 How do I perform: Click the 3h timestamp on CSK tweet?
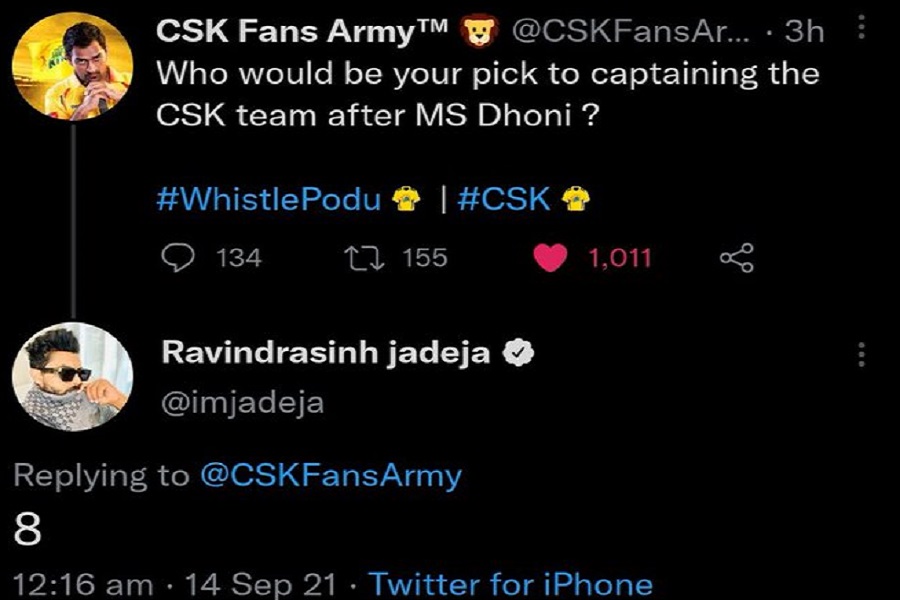point(804,31)
